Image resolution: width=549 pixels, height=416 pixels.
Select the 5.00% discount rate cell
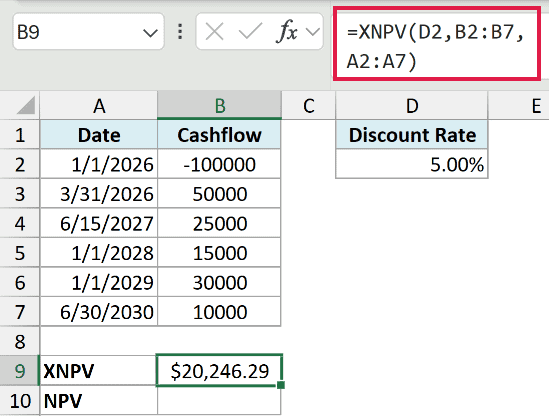pyautogui.click(x=412, y=164)
